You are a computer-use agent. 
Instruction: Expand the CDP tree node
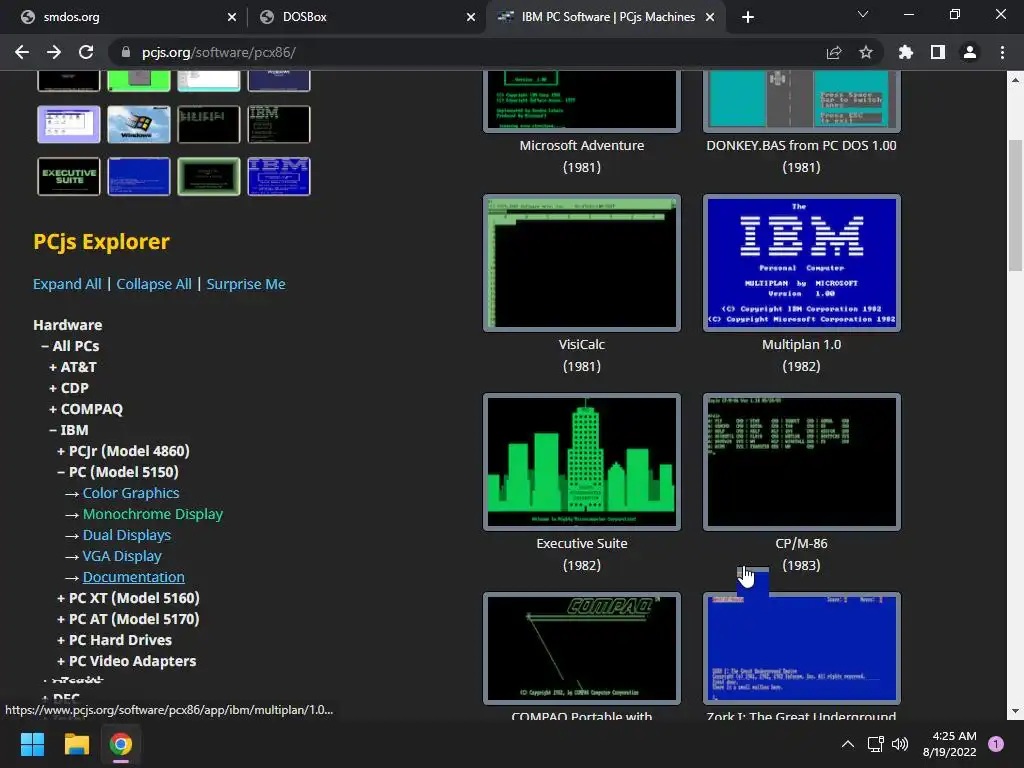click(69, 388)
